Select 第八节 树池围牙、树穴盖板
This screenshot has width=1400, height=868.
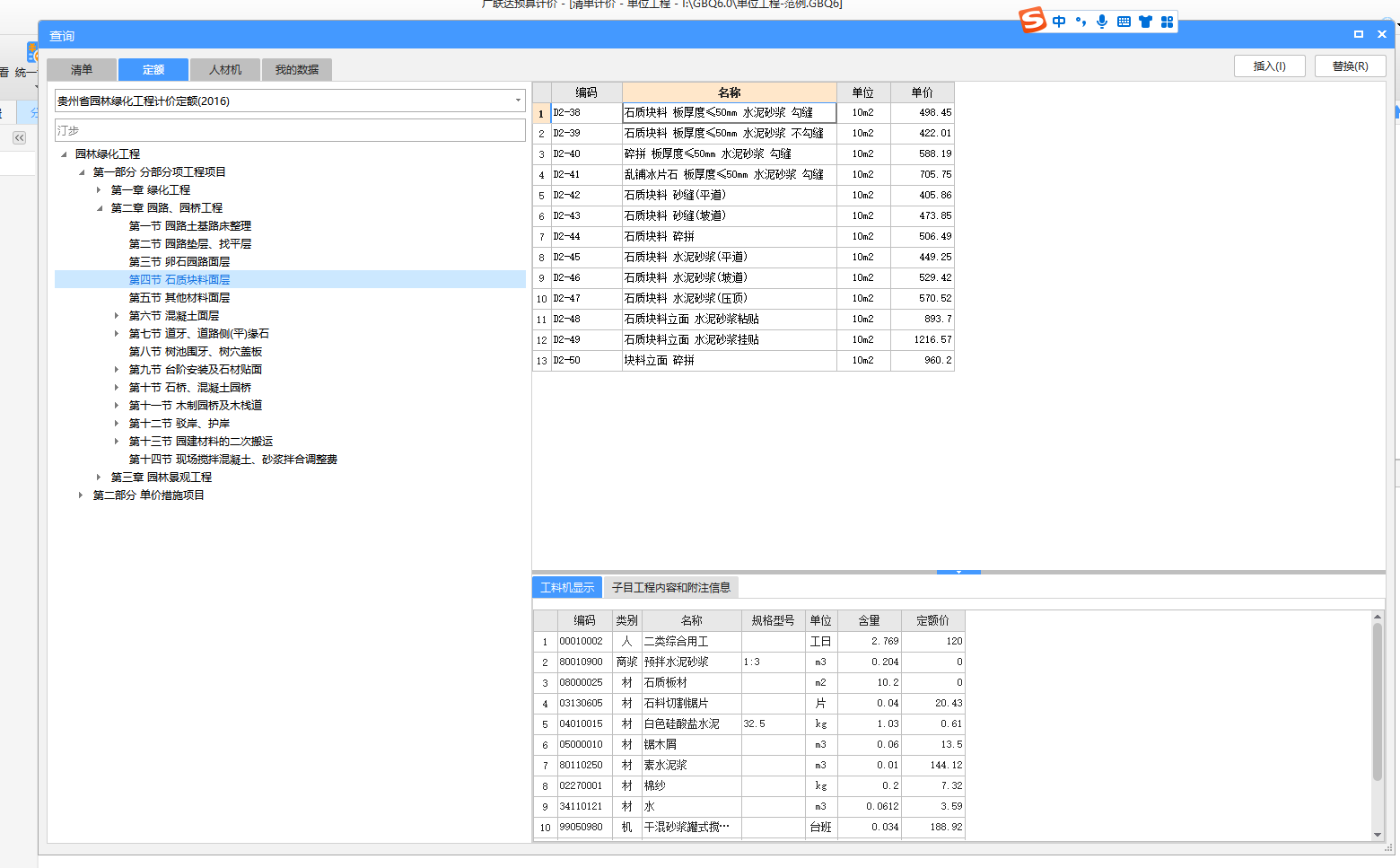196,351
